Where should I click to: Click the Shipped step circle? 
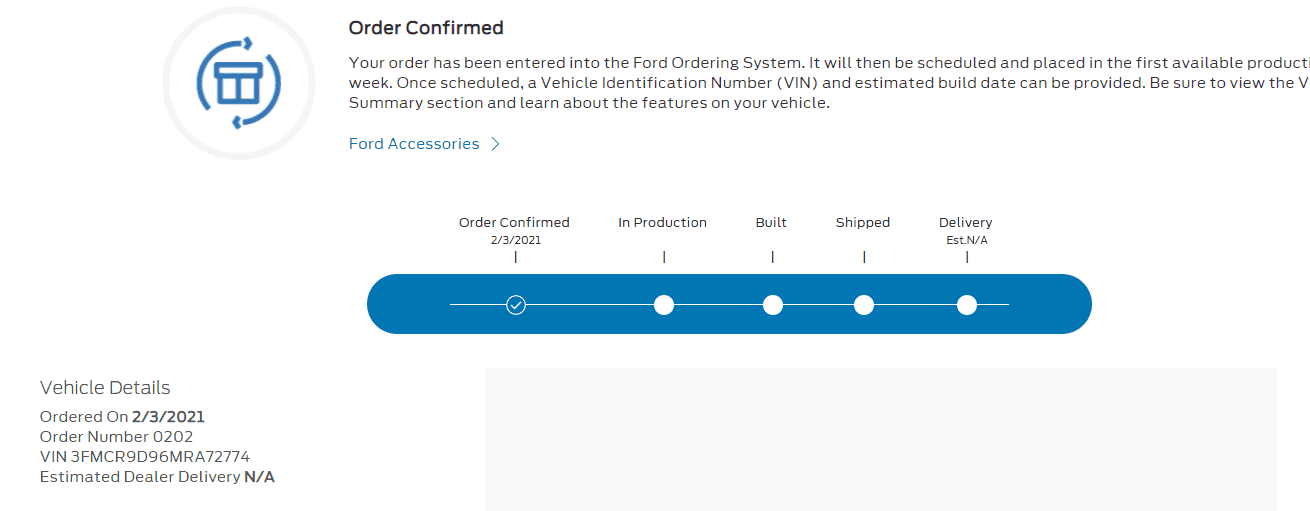point(864,305)
